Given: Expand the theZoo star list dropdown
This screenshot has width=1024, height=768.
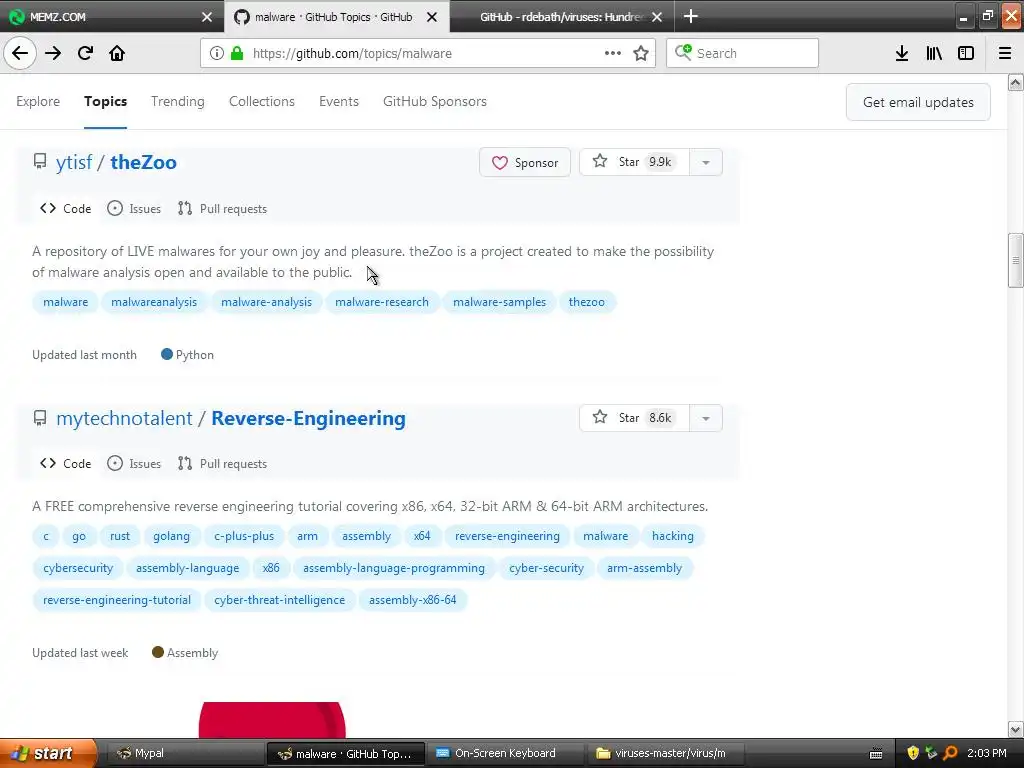Looking at the screenshot, I should point(706,162).
